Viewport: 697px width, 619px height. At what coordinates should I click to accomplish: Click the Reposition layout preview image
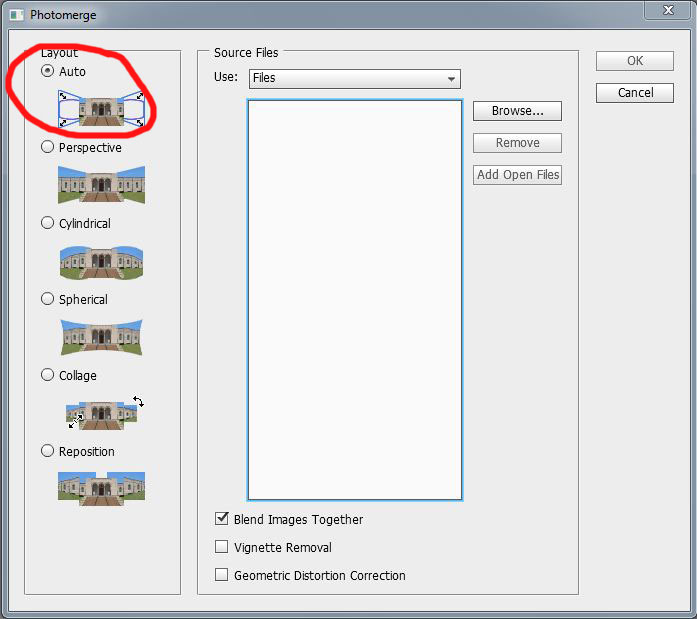[x=101, y=488]
